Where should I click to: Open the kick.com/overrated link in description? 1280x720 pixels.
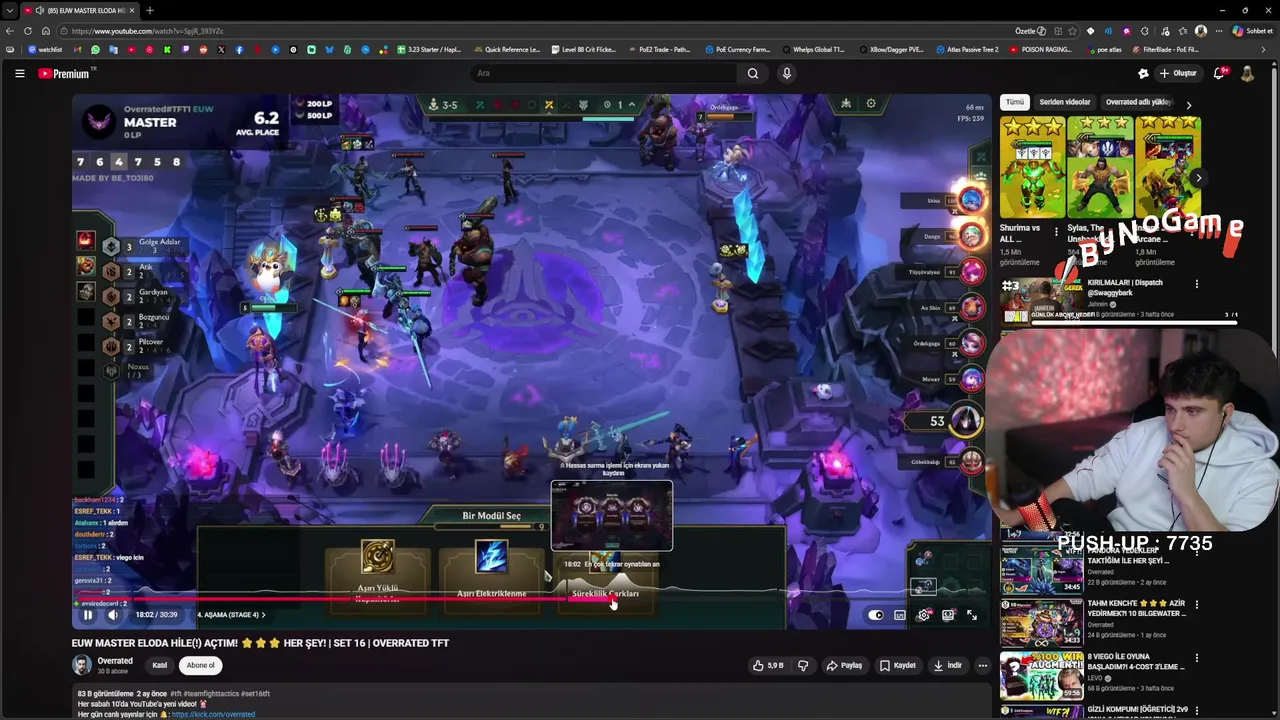pos(213,714)
